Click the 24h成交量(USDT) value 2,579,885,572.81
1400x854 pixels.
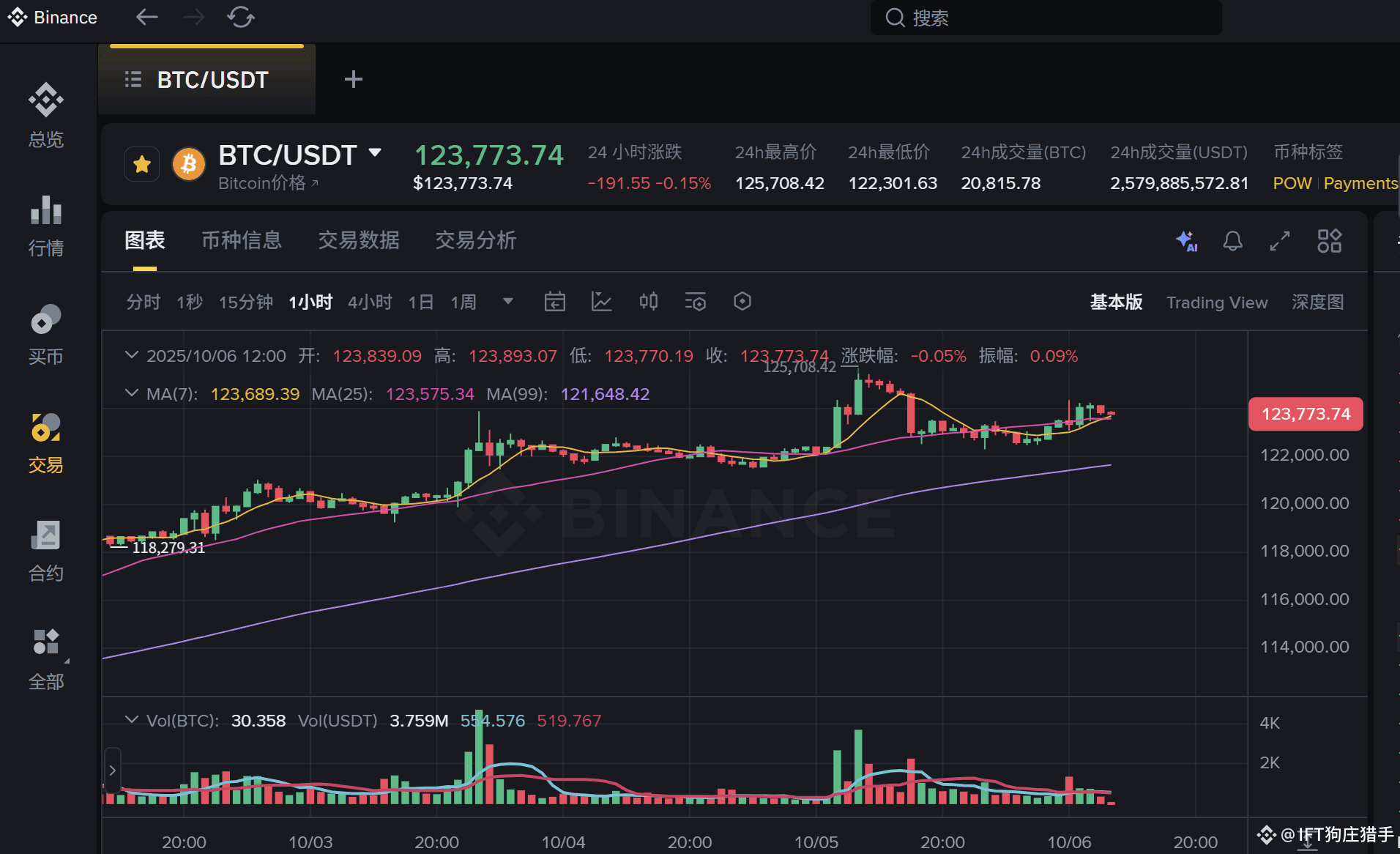coord(1180,183)
